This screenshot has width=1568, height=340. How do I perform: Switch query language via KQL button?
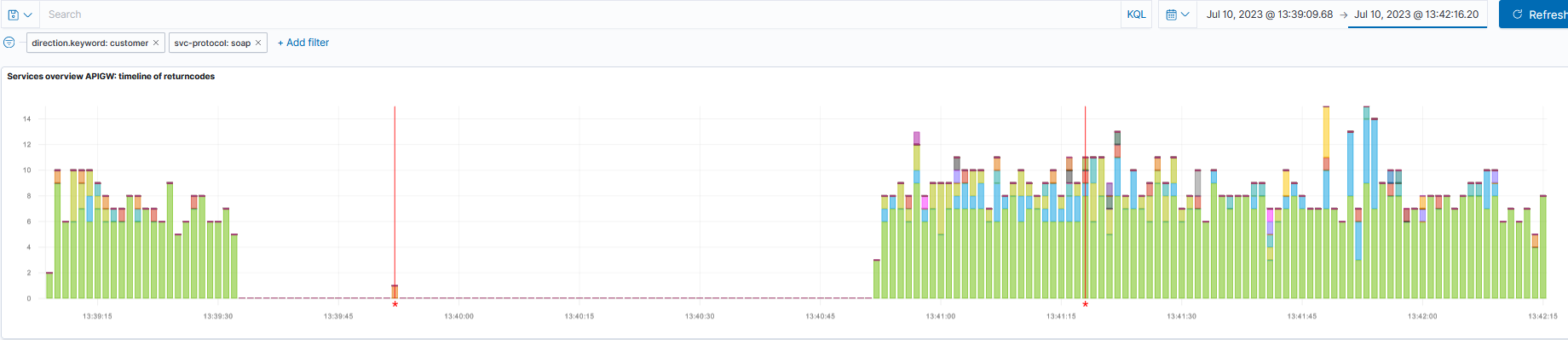1136,14
